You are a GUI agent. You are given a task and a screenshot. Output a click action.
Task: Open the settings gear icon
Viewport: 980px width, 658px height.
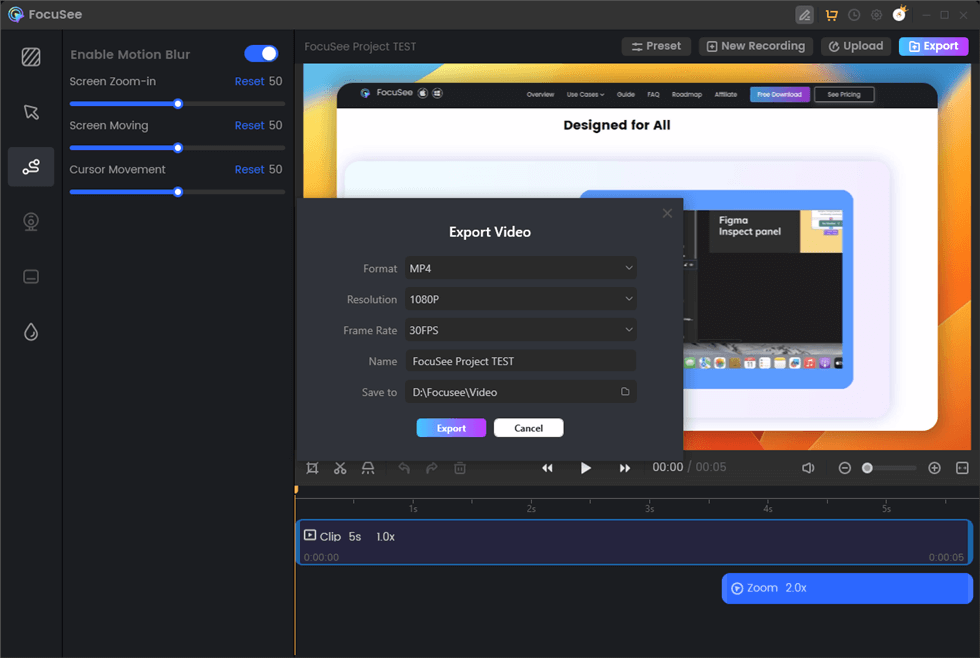tap(876, 15)
